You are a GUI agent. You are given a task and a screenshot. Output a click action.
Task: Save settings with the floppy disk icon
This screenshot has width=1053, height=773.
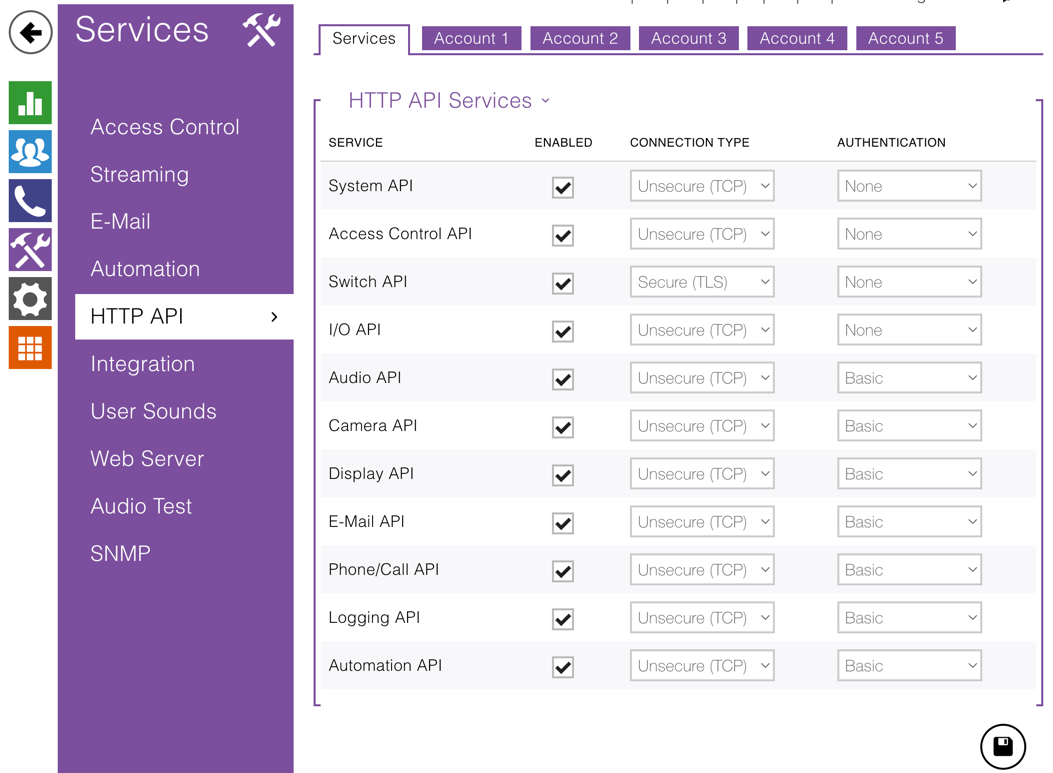[x=1002, y=746]
